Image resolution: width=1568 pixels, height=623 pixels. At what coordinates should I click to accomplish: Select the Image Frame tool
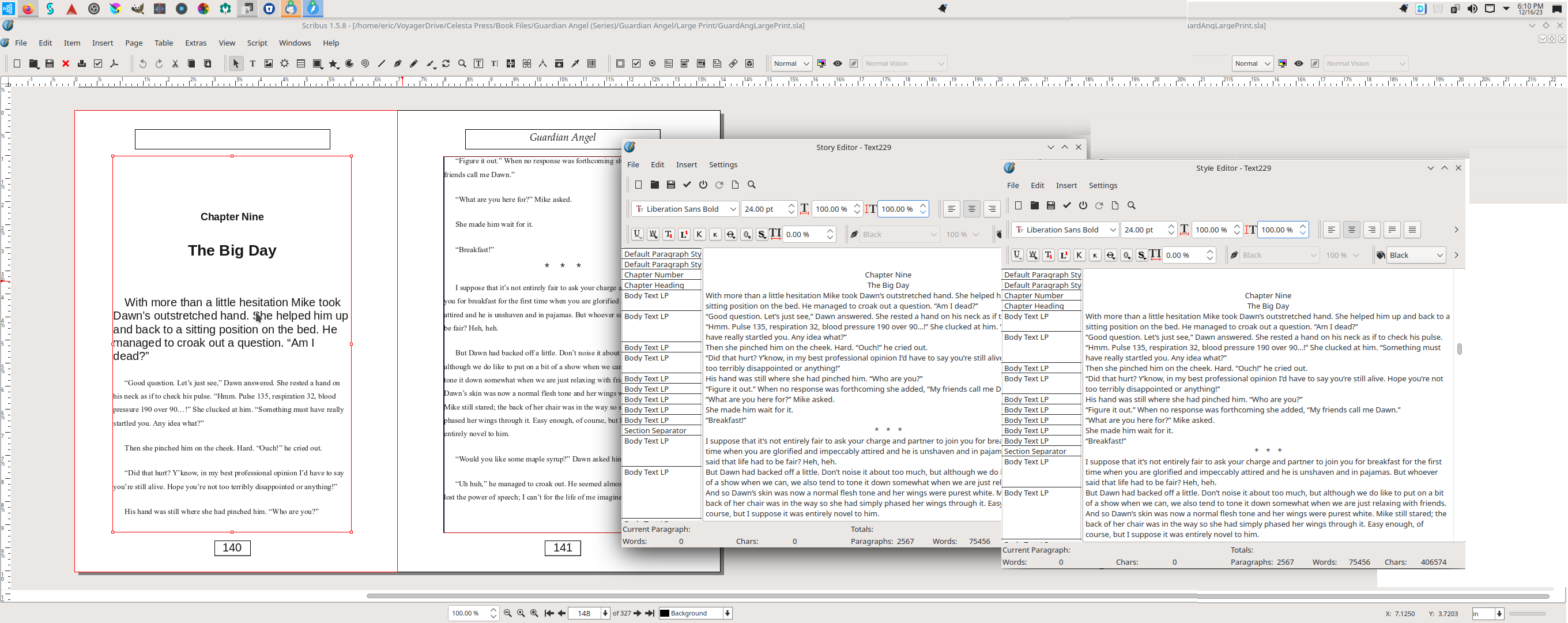click(269, 64)
